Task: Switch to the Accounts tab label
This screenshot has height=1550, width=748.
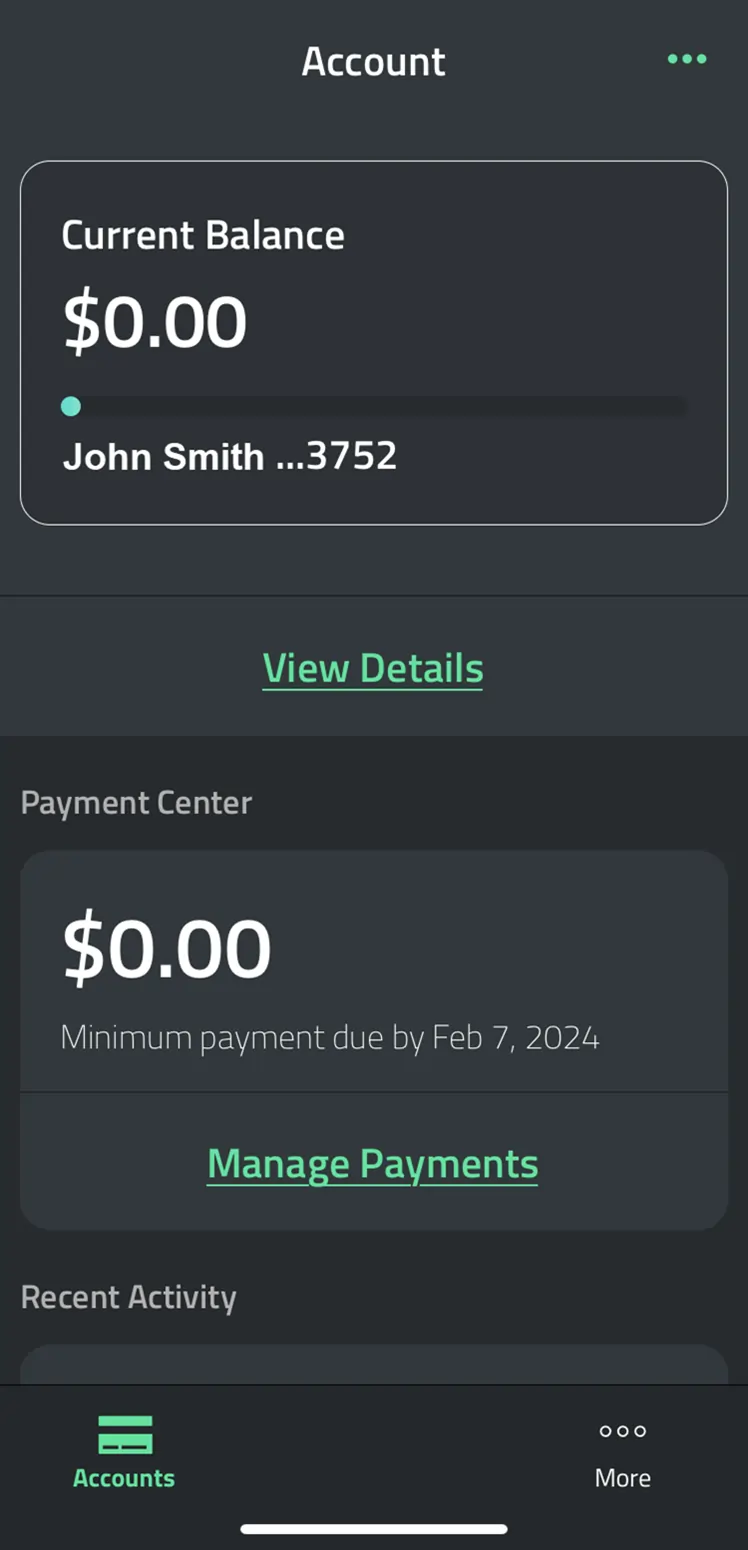Action: 124,1478
